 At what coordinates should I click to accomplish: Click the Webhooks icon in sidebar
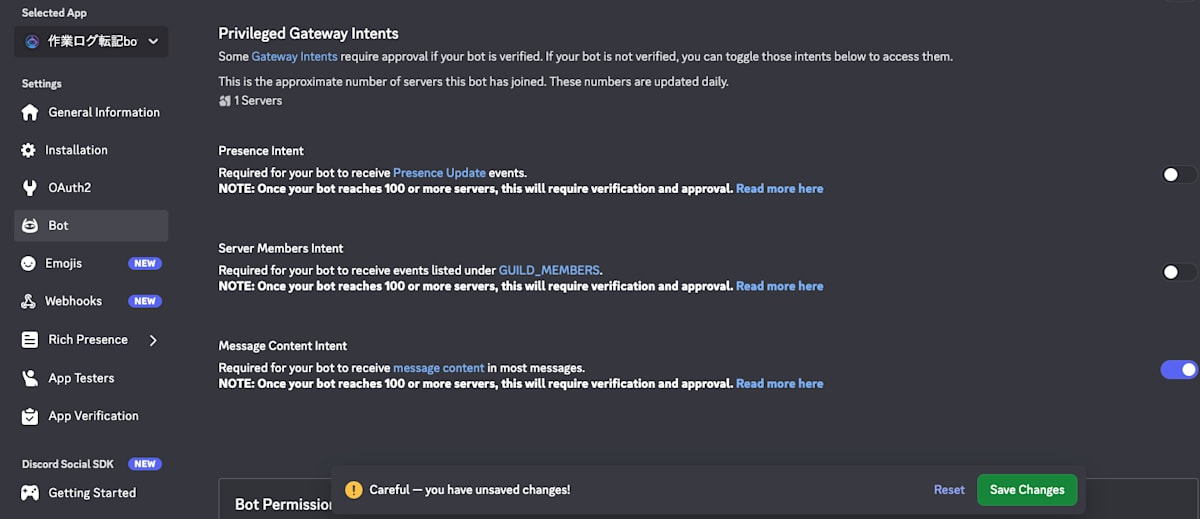(28, 301)
